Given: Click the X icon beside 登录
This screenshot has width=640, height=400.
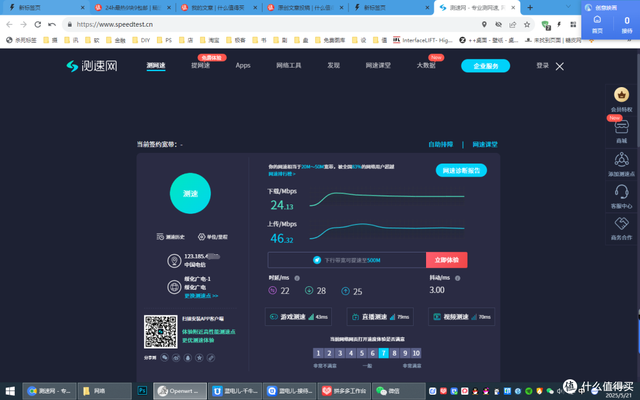Looking at the screenshot, I should pyautogui.click(x=560, y=67).
